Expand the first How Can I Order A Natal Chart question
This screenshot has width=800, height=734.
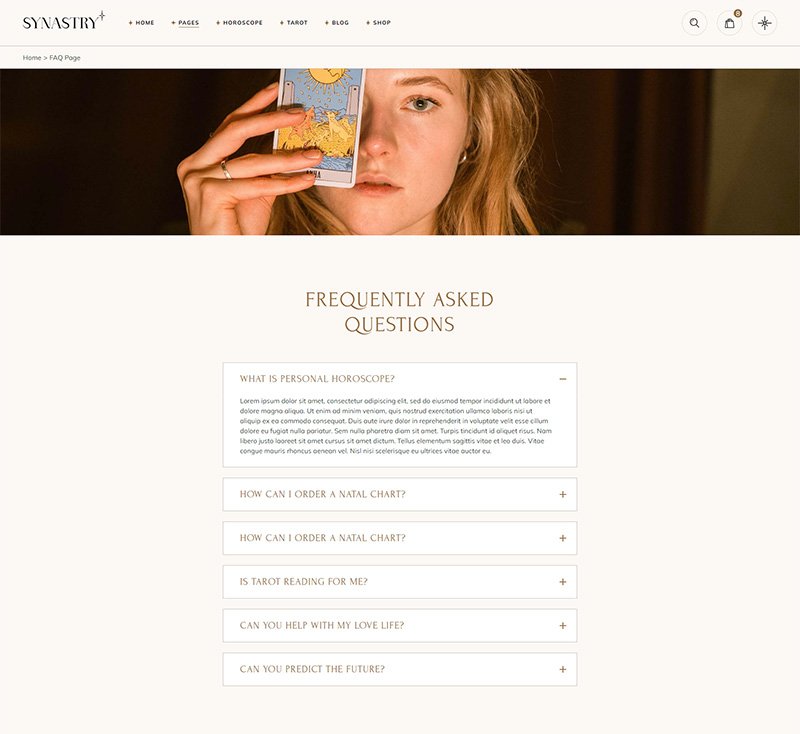pyautogui.click(x=399, y=494)
